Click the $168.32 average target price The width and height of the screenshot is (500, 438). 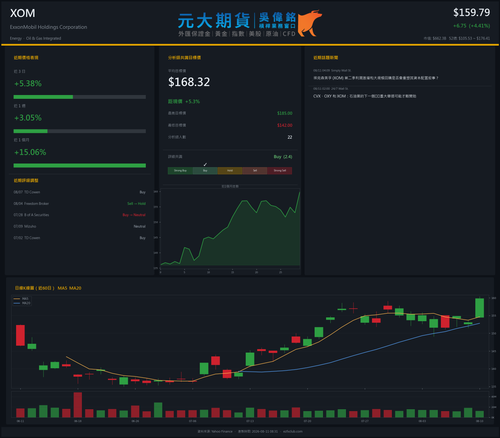point(189,82)
